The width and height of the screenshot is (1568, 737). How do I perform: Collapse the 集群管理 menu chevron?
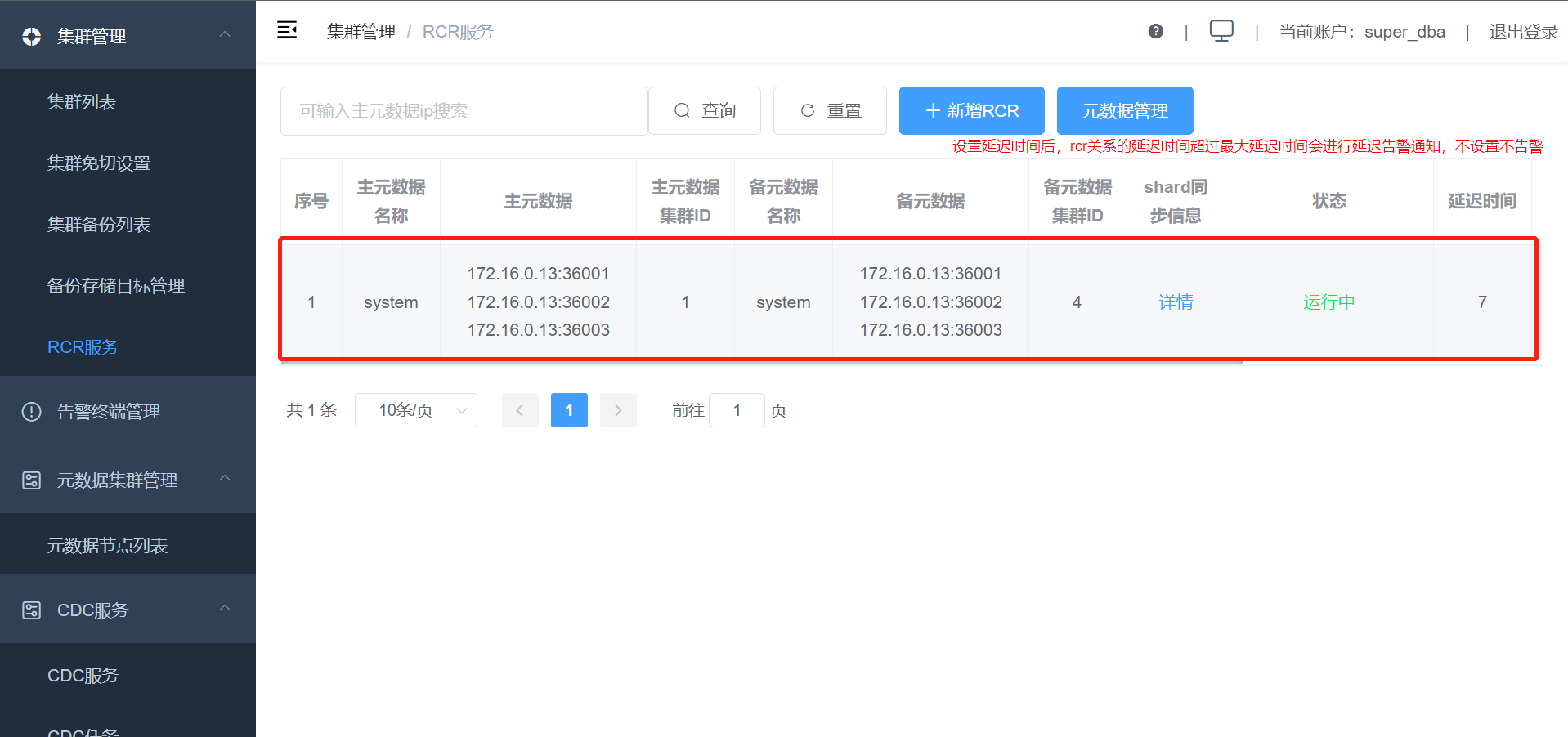coord(225,35)
